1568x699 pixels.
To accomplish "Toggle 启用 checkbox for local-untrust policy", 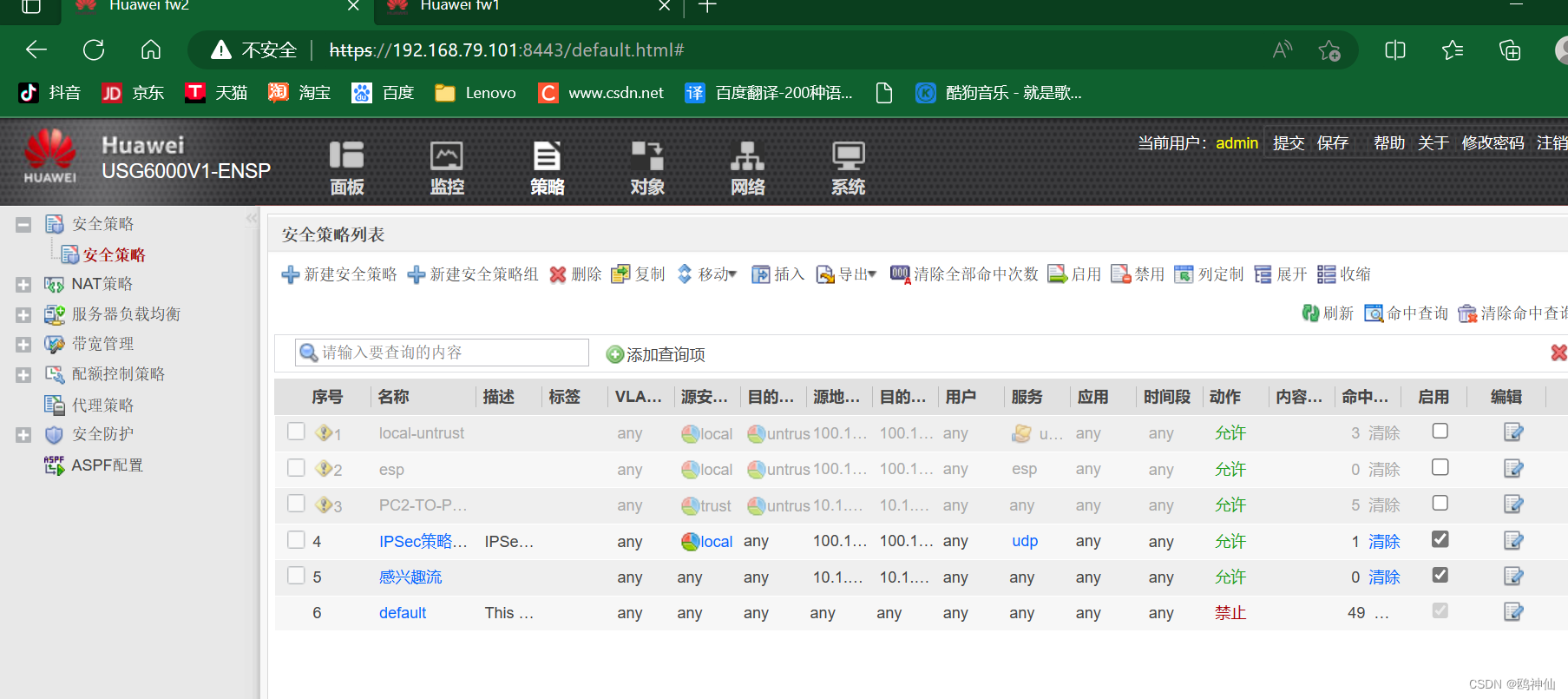I will coord(1440,431).
